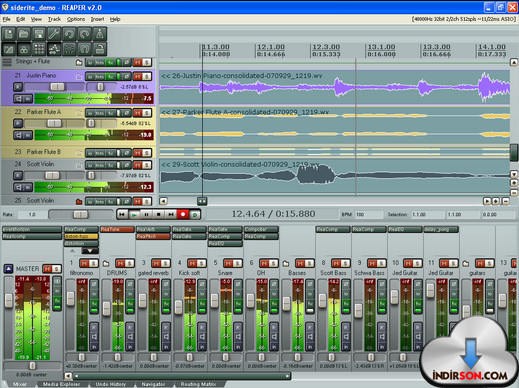519x388 pixels.
Task: Go to project start in transport
Action: click(x=122, y=214)
